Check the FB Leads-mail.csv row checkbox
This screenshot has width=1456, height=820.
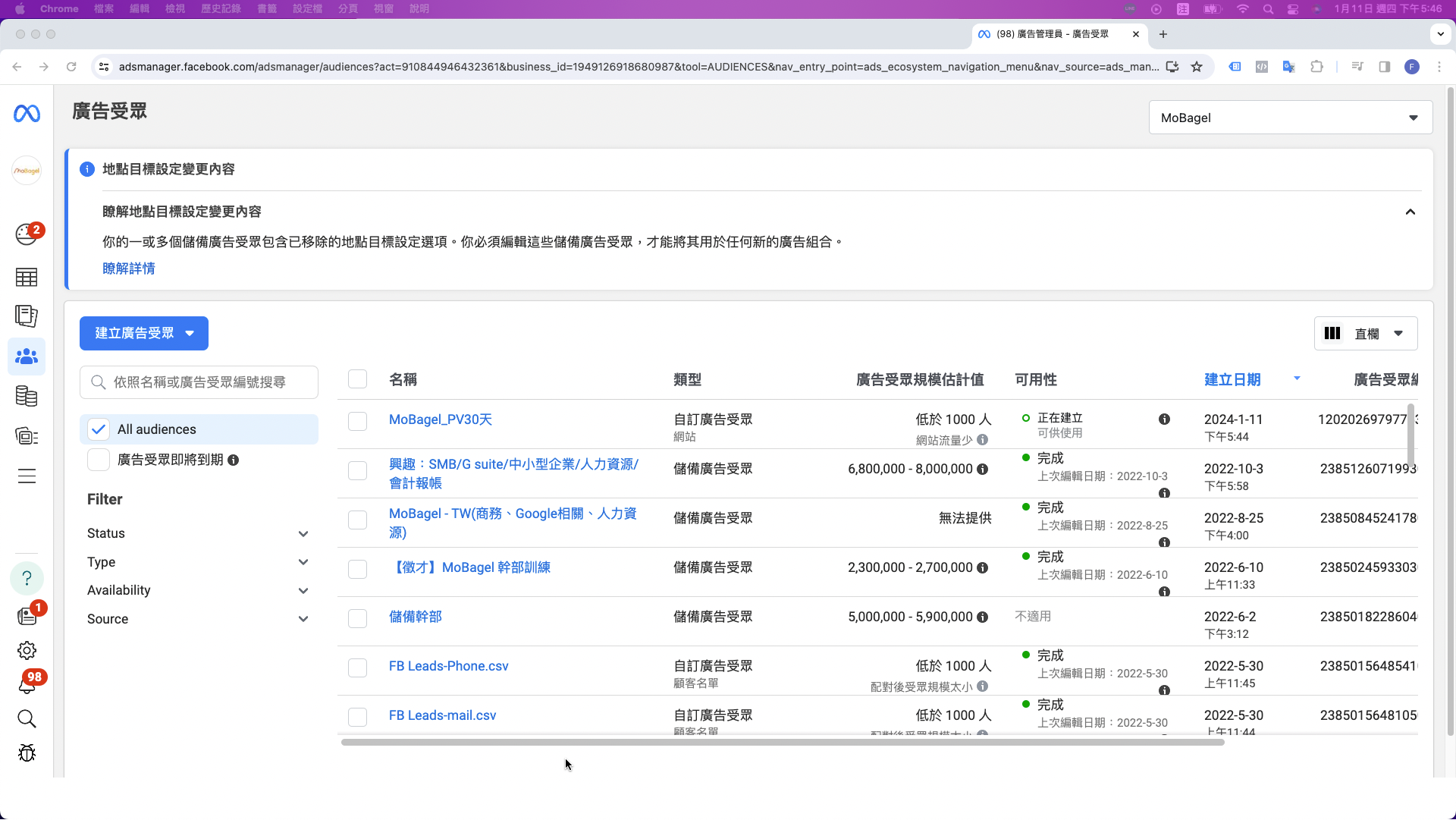point(357,717)
